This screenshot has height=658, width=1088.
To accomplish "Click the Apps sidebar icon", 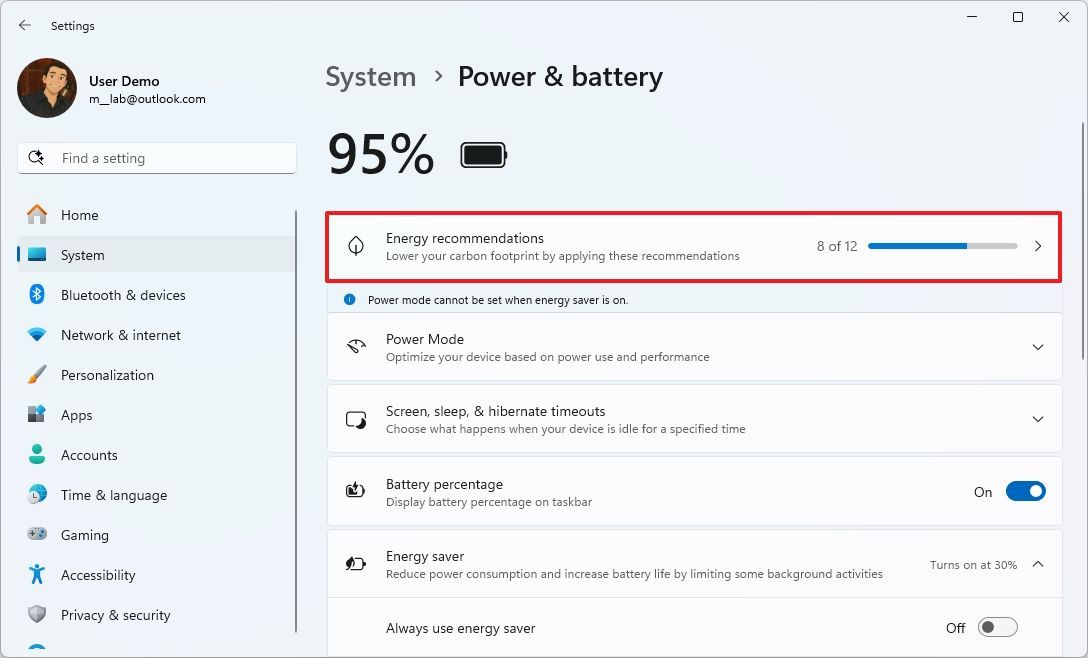I will pos(37,415).
